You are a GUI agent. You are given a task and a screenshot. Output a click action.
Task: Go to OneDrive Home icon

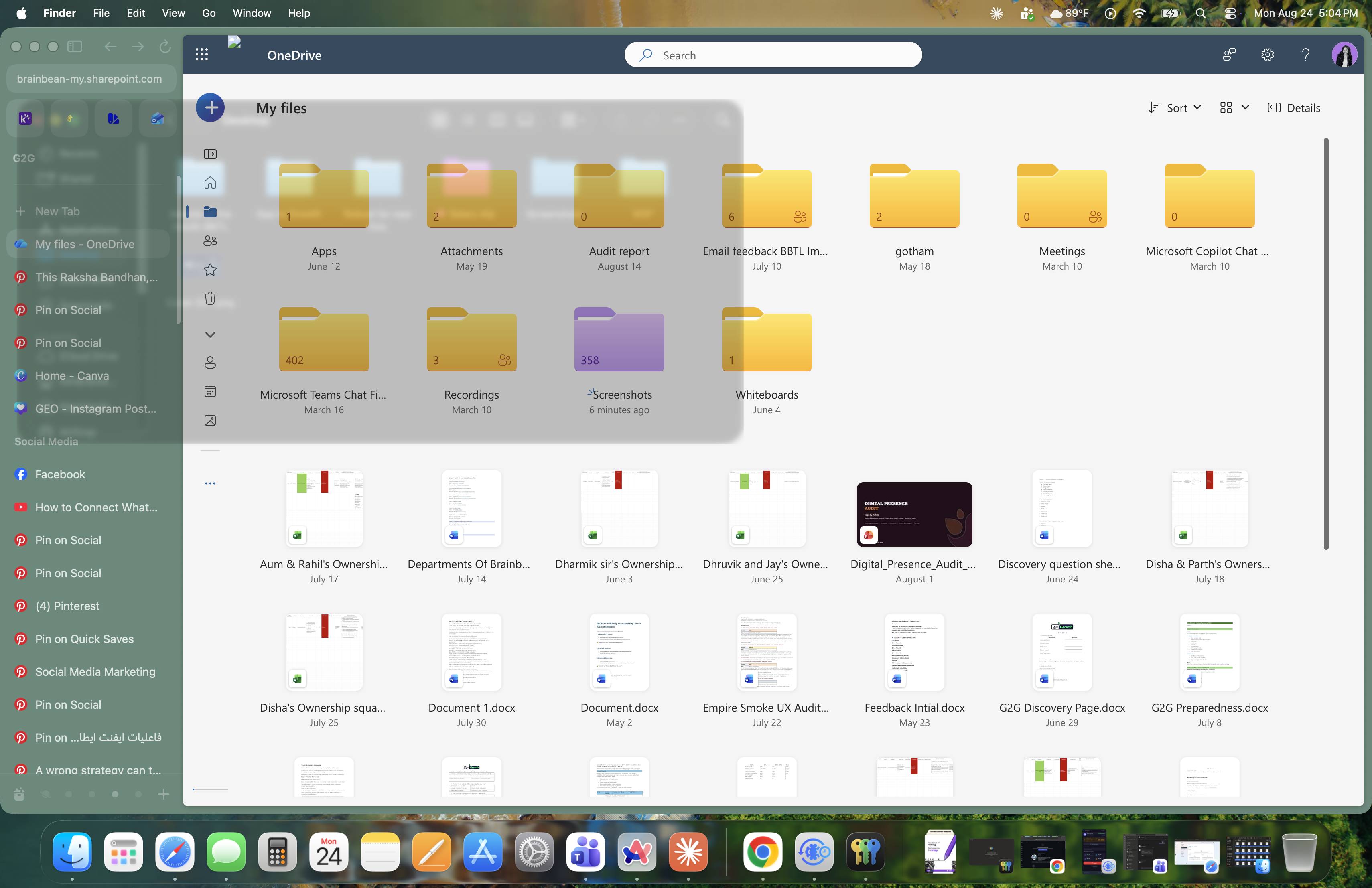pyautogui.click(x=210, y=182)
